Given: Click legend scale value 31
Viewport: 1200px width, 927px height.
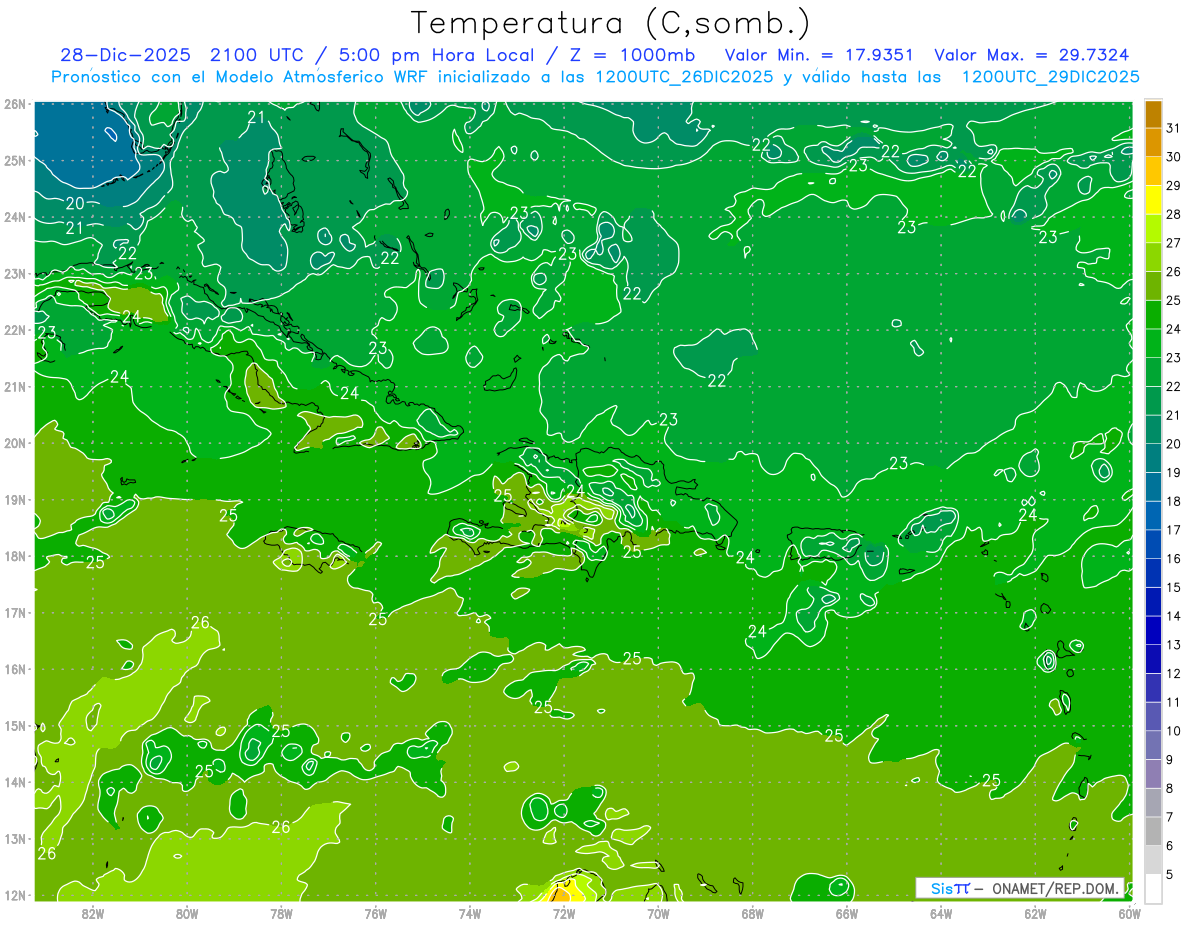Looking at the screenshot, I should (1173, 128).
